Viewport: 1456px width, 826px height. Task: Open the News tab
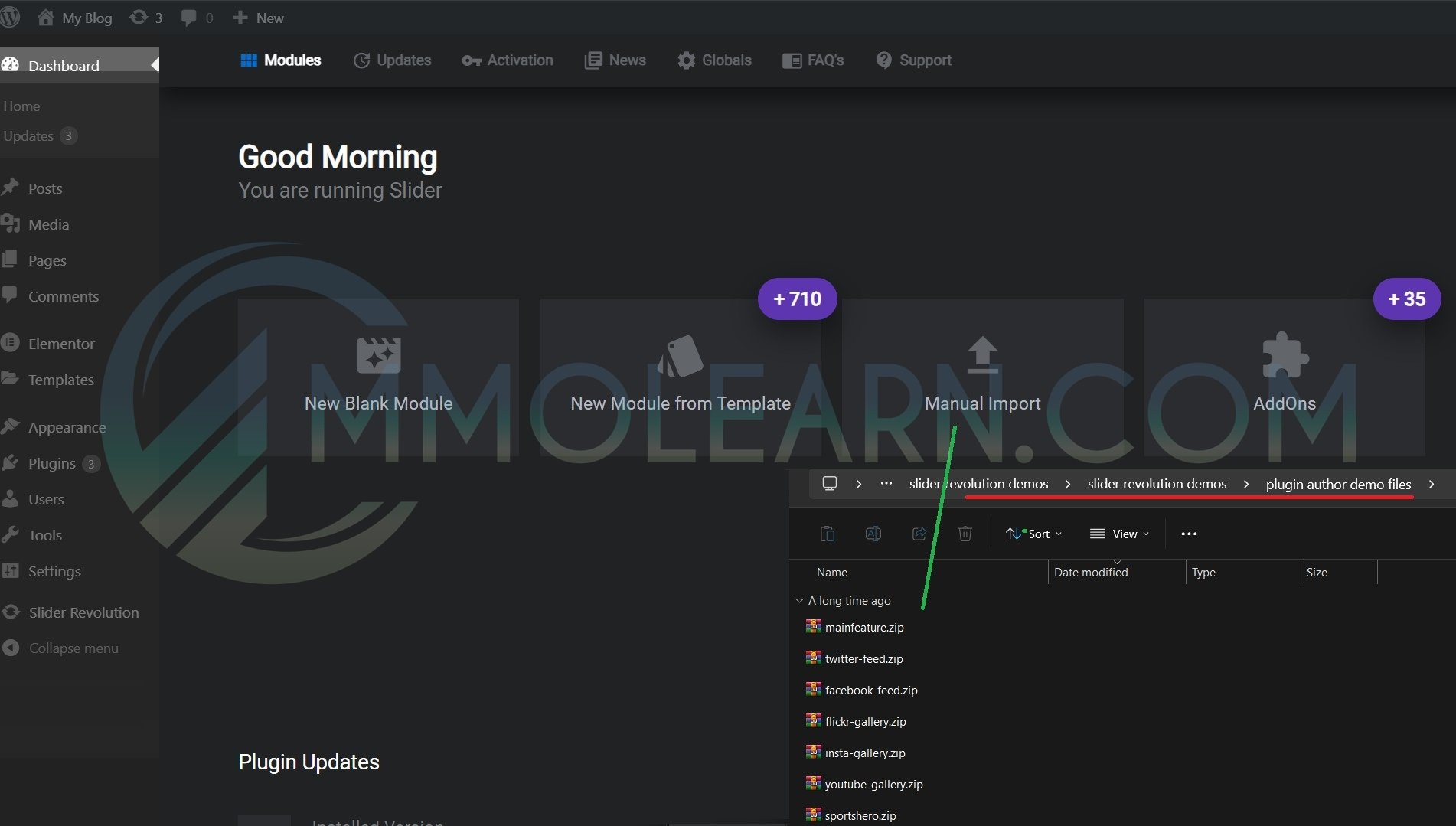click(x=615, y=60)
